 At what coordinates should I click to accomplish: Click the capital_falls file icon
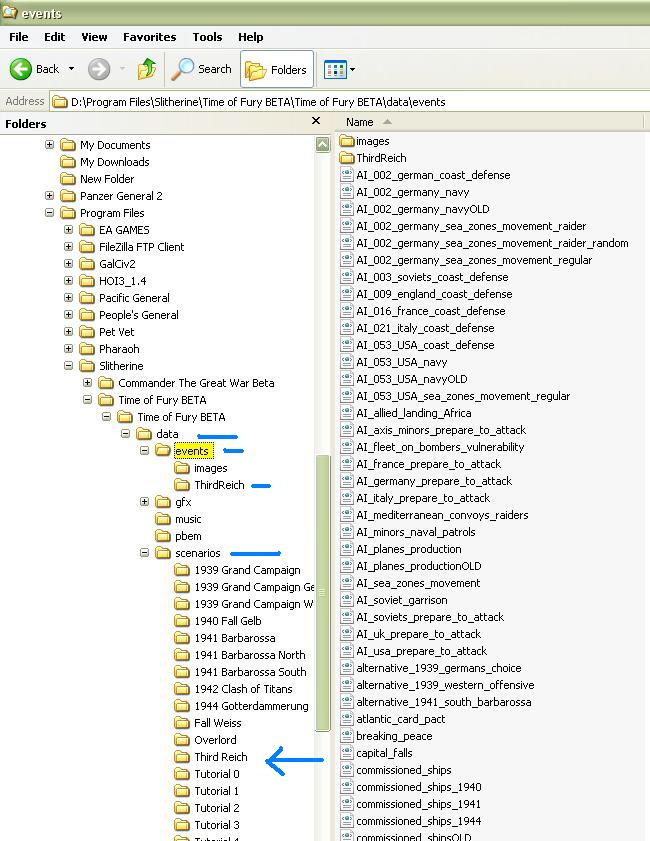tap(347, 753)
